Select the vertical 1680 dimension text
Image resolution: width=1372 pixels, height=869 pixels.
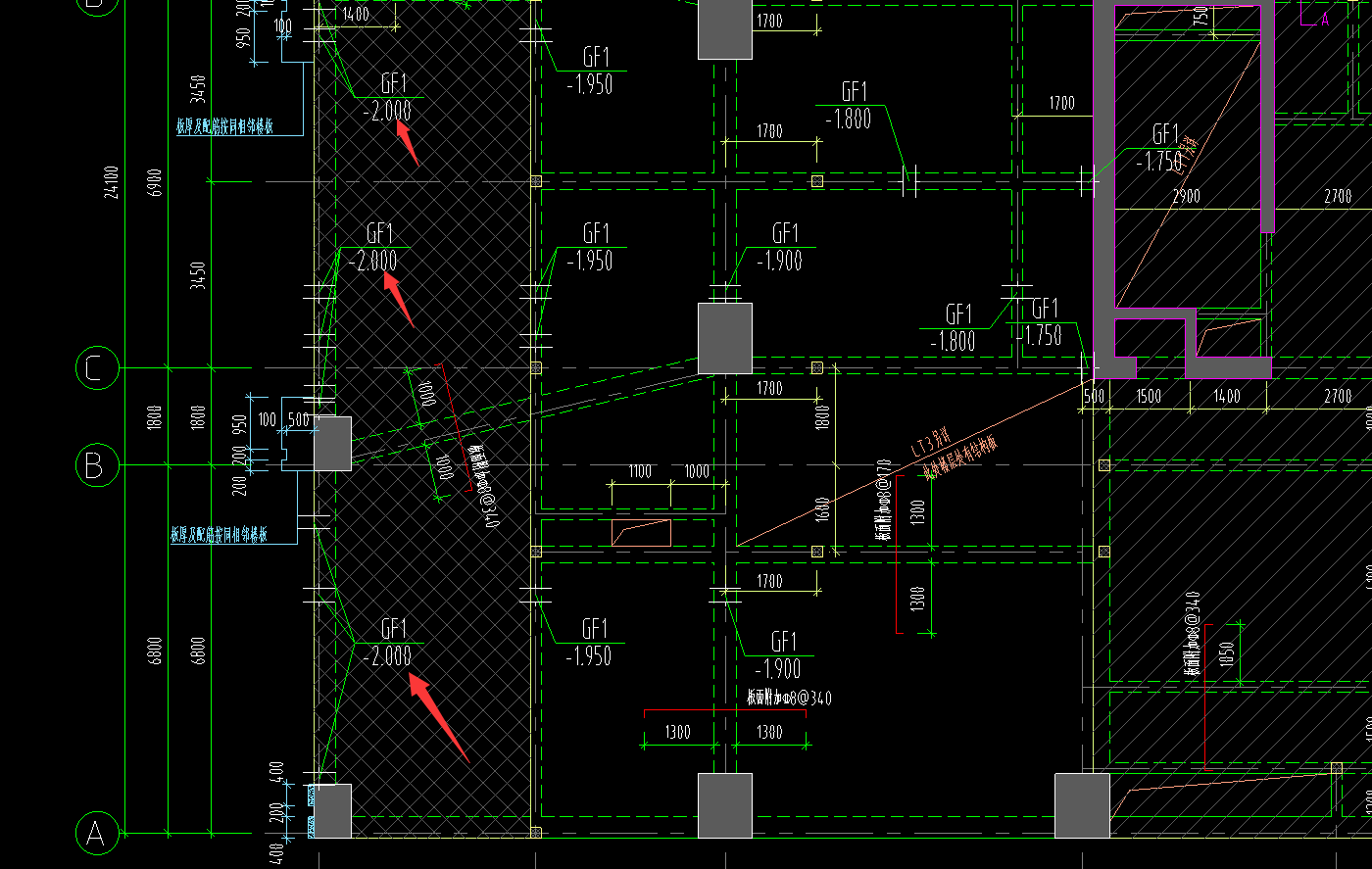[x=822, y=509]
